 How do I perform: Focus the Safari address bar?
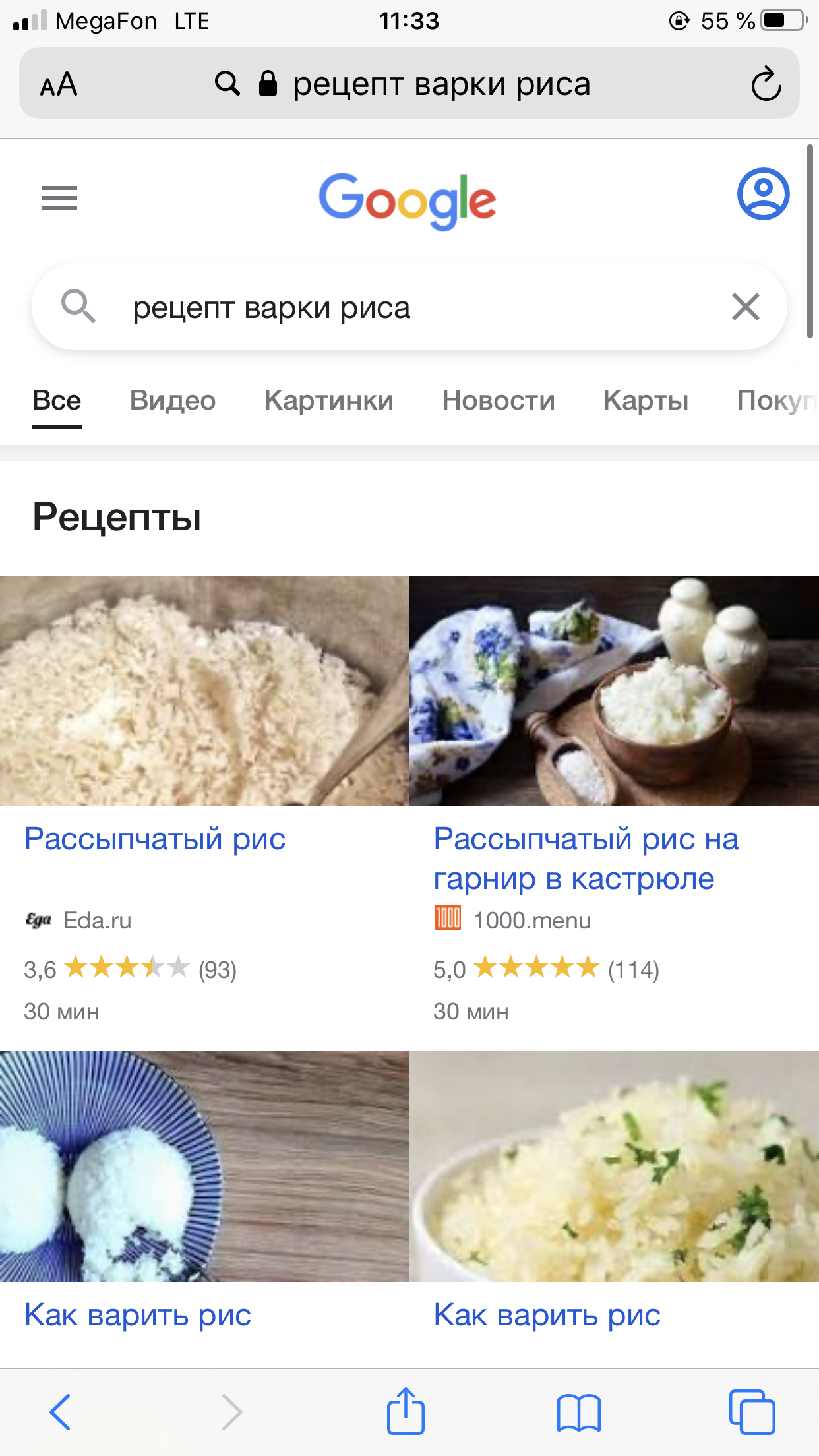point(409,84)
